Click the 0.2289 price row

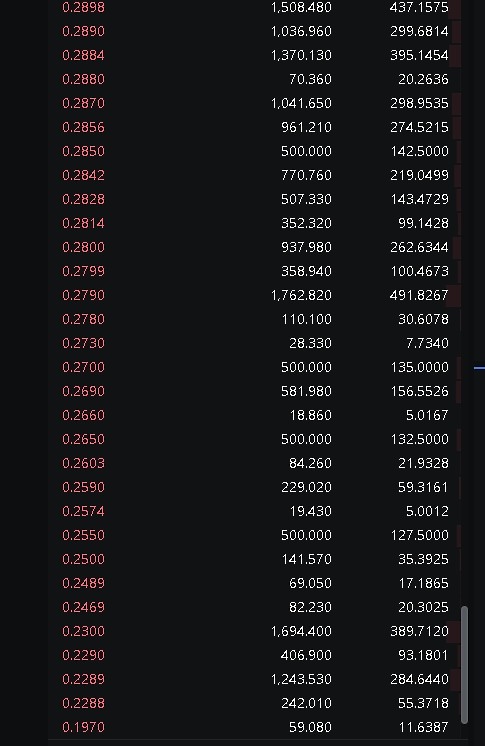click(255, 679)
